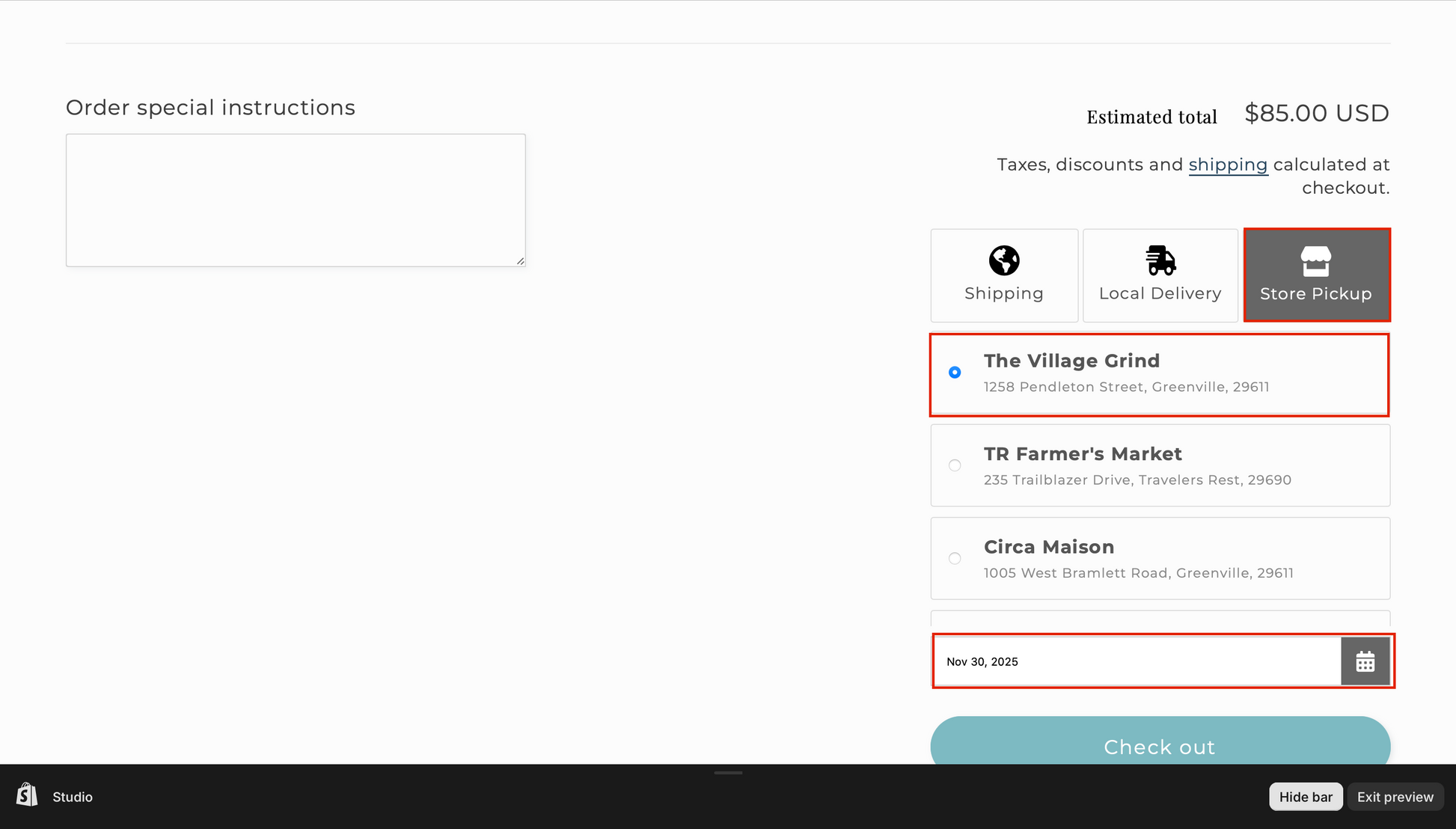Image resolution: width=1456 pixels, height=829 pixels.
Task: Click the Order special instructions text area
Action: (296, 200)
